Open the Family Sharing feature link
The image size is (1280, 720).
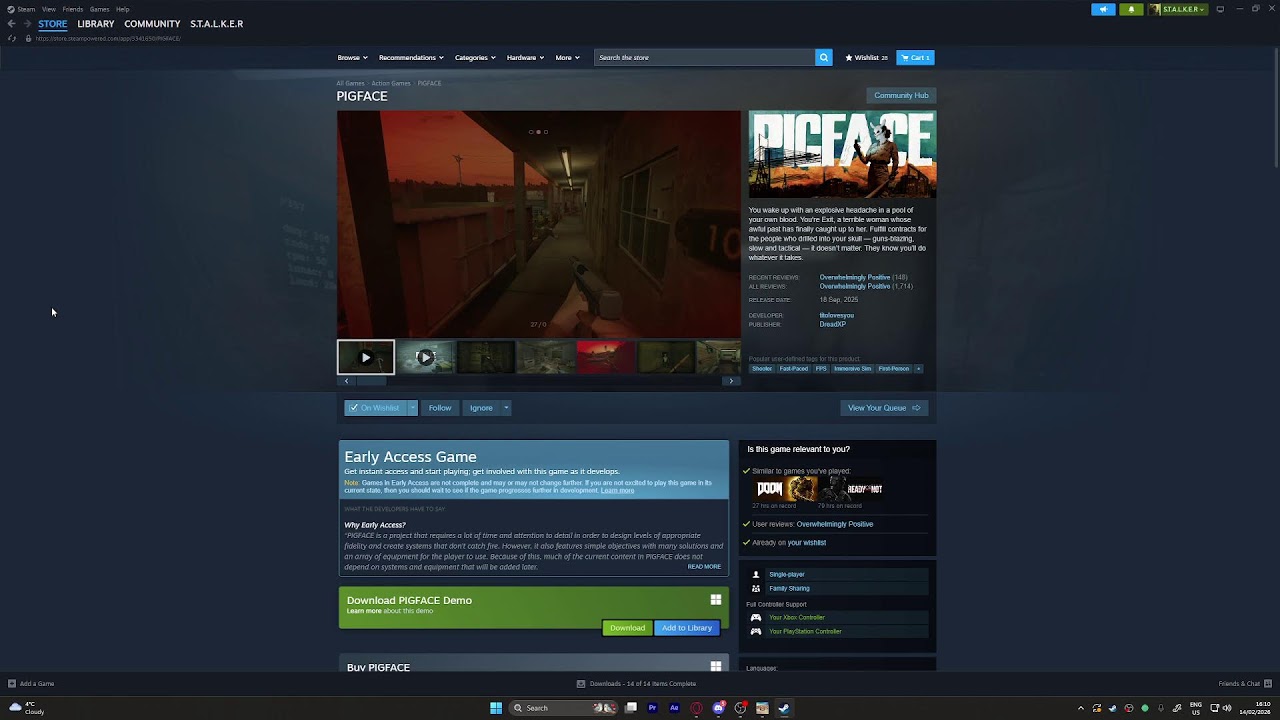[x=789, y=589]
